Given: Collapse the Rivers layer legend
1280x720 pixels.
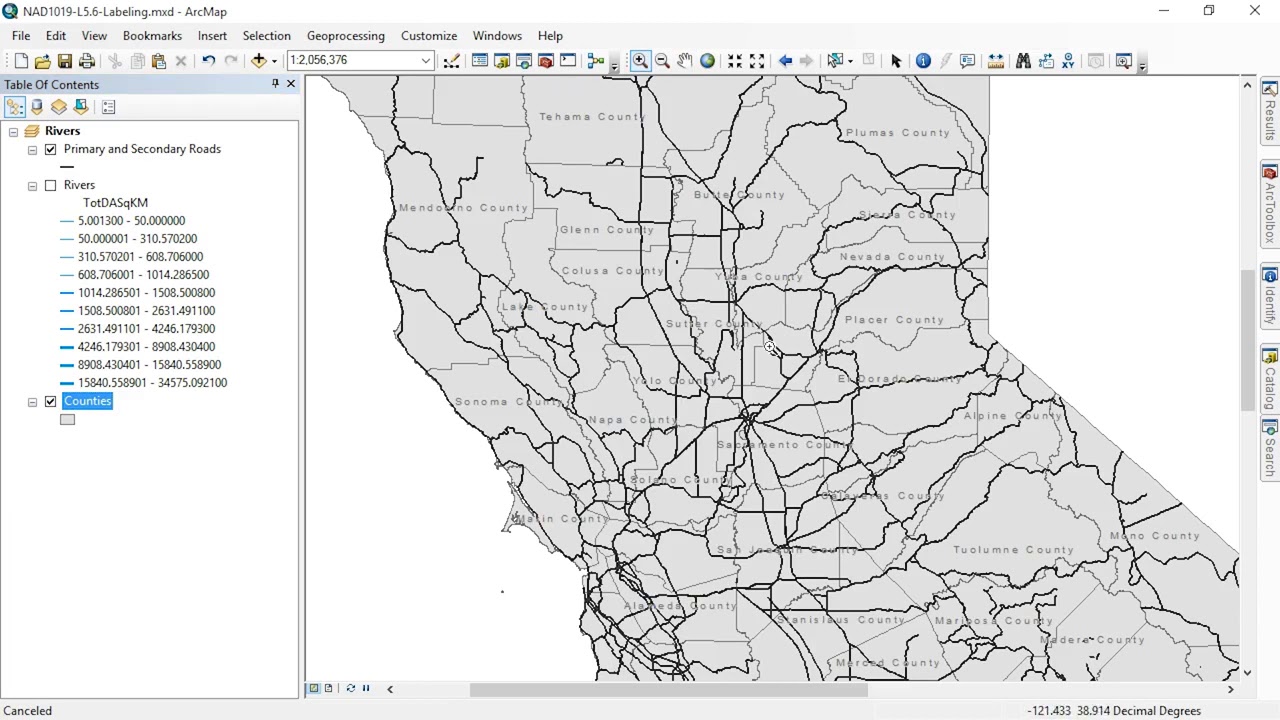Looking at the screenshot, I should coord(32,185).
